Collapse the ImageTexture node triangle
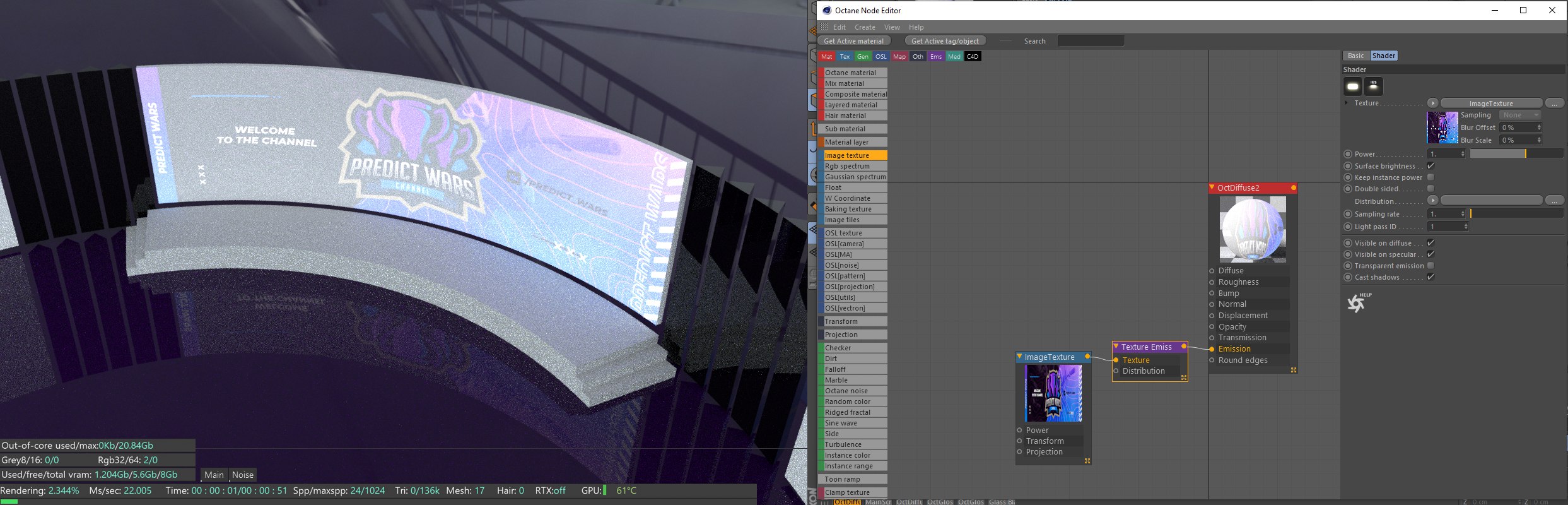This screenshot has width=1568, height=505. [x=1019, y=357]
